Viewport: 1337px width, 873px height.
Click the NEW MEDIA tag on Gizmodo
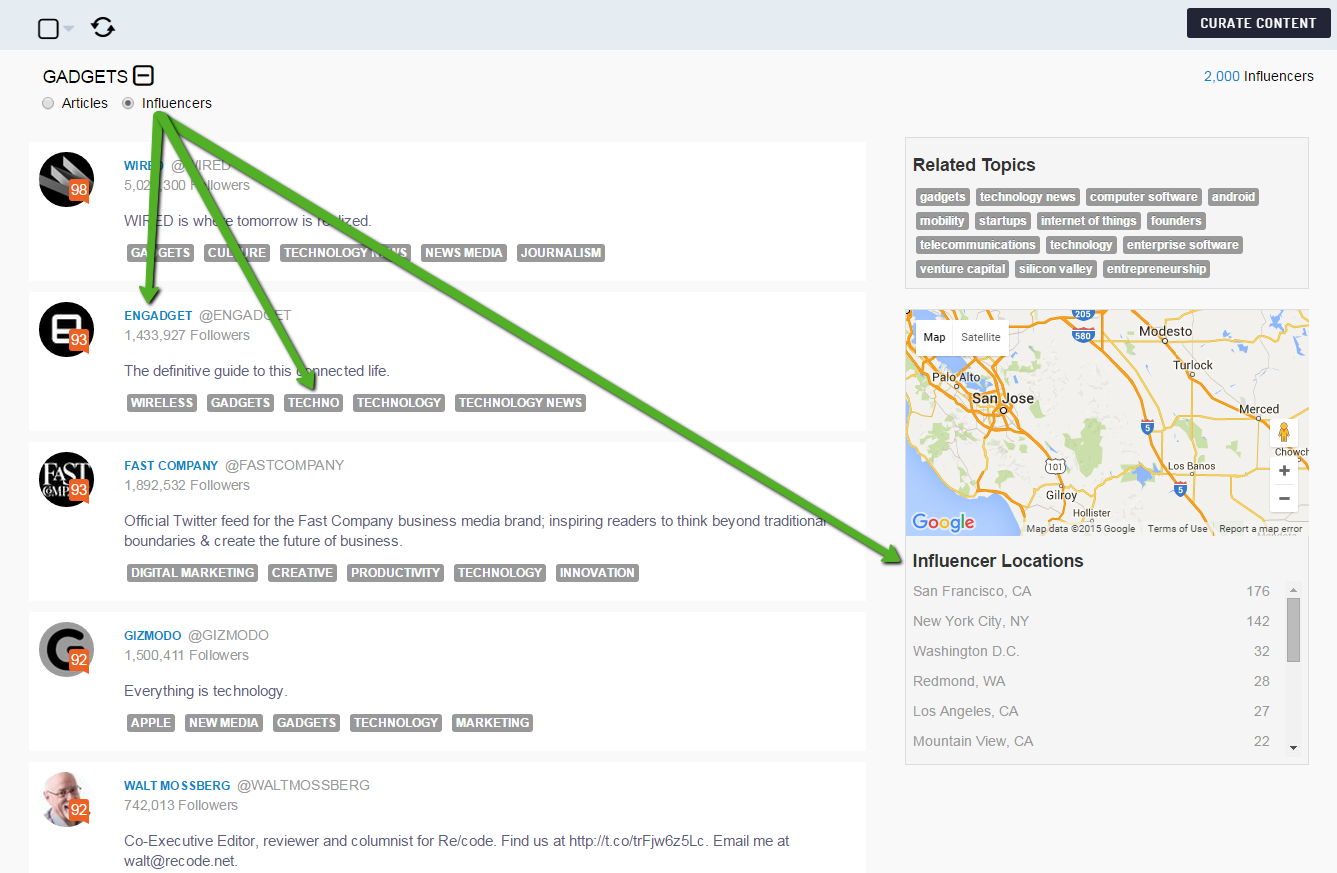(x=224, y=723)
